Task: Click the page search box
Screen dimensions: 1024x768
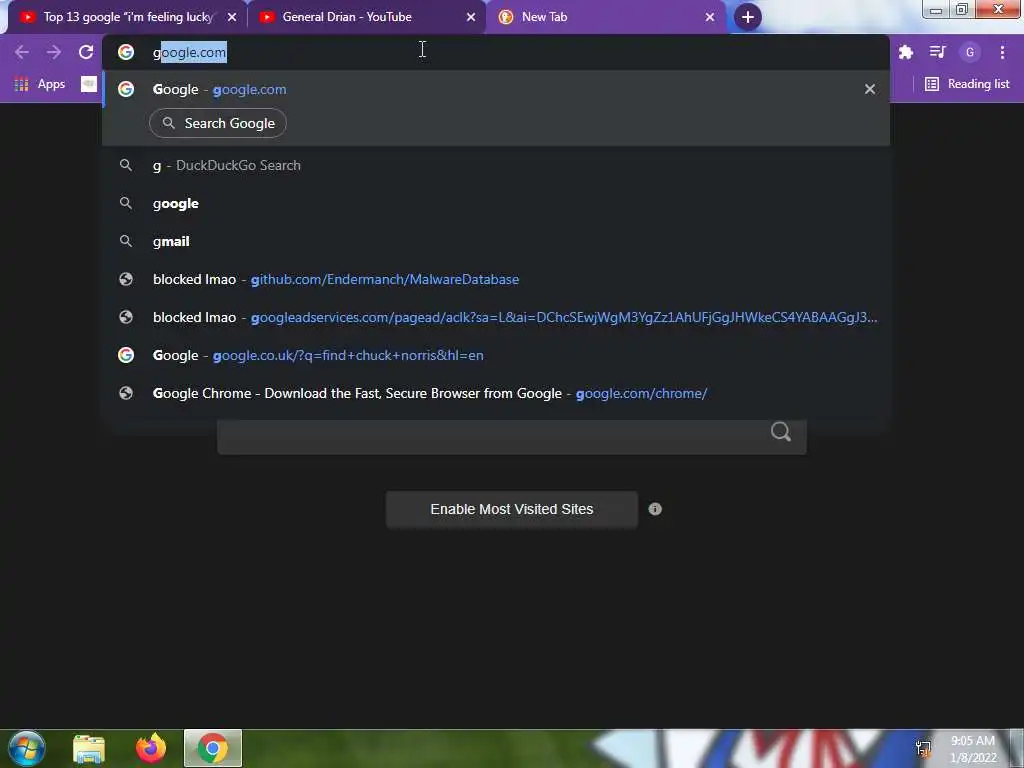Action: point(511,435)
